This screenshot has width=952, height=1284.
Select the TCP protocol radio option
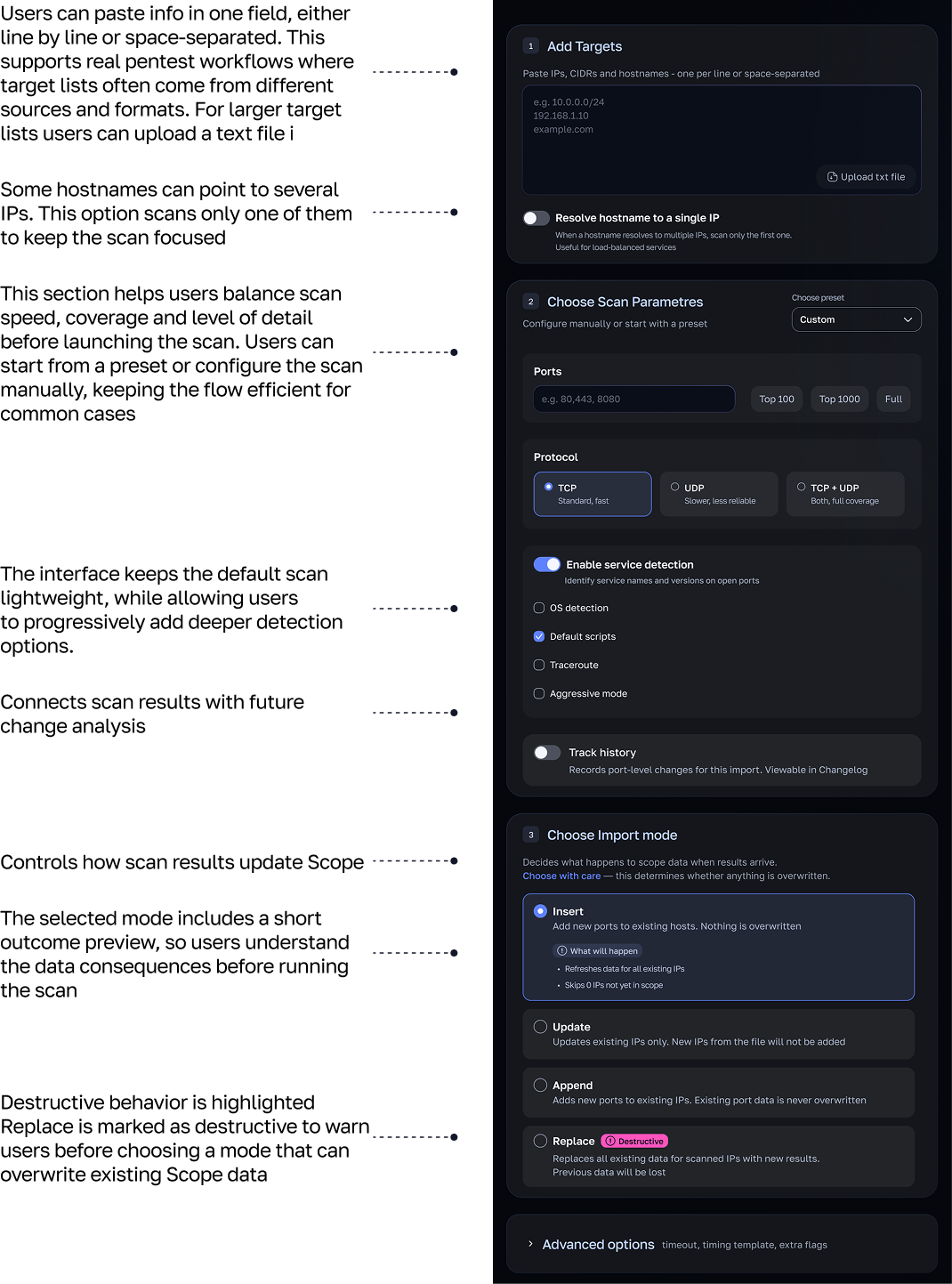593,494
